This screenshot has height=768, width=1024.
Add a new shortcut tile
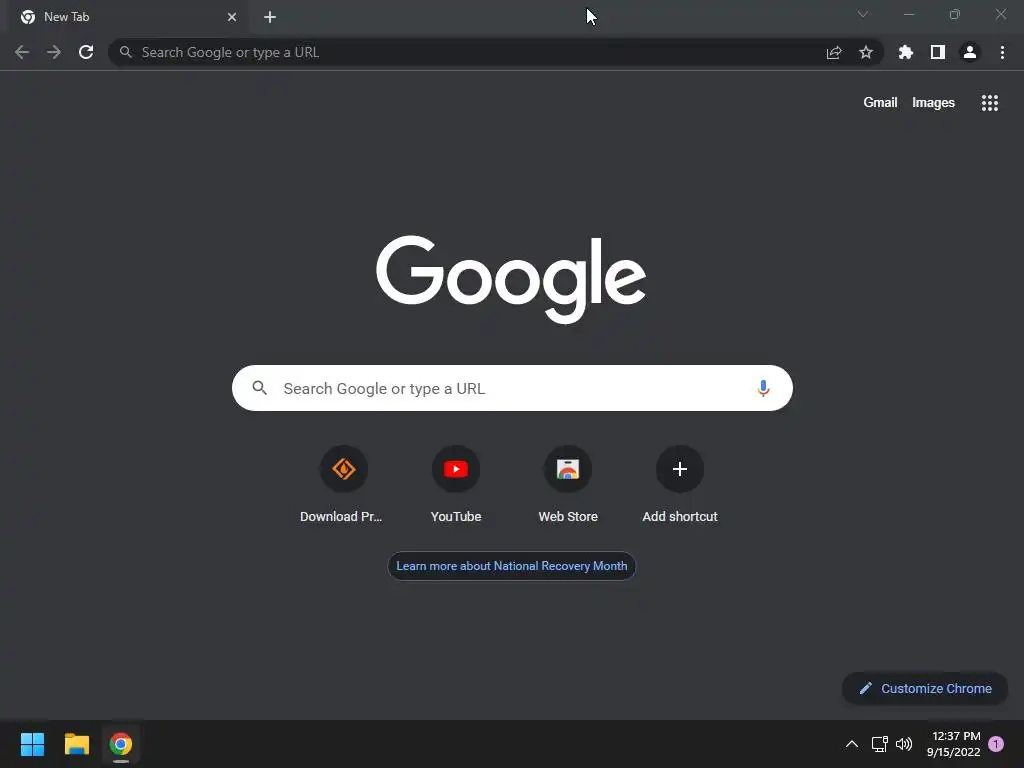click(x=680, y=485)
